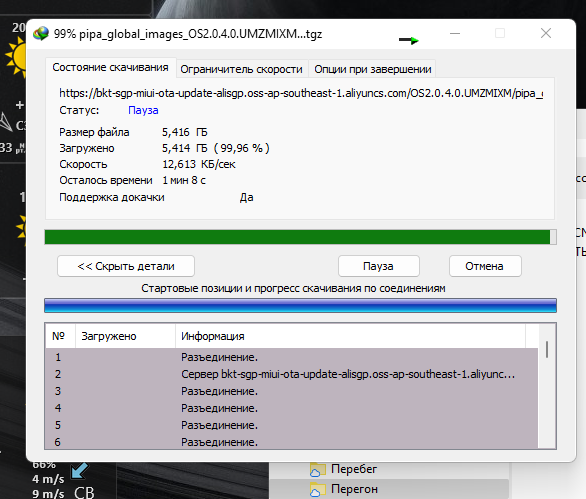Click the Да resume support value

pyautogui.click(x=247, y=197)
